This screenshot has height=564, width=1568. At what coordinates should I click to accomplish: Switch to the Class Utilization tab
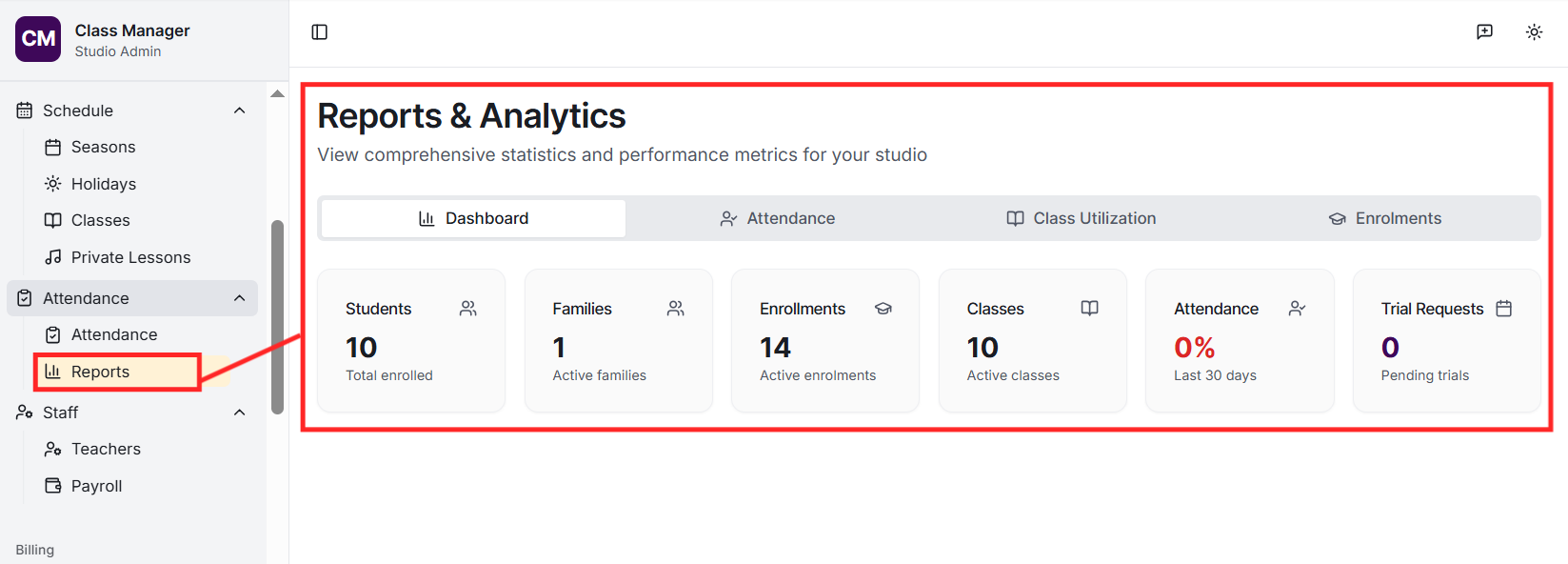(1082, 218)
